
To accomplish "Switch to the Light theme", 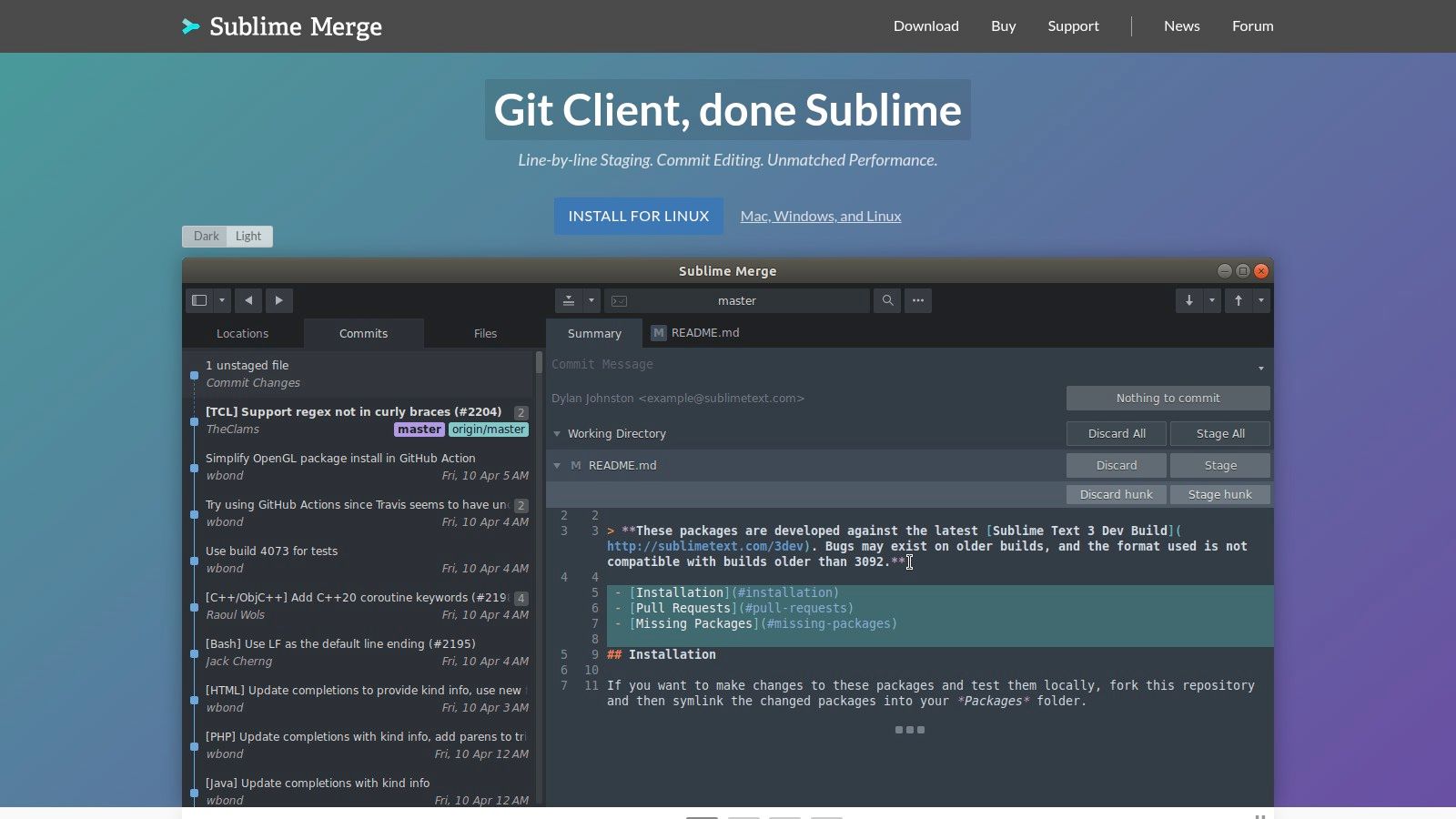I will pyautogui.click(x=248, y=236).
